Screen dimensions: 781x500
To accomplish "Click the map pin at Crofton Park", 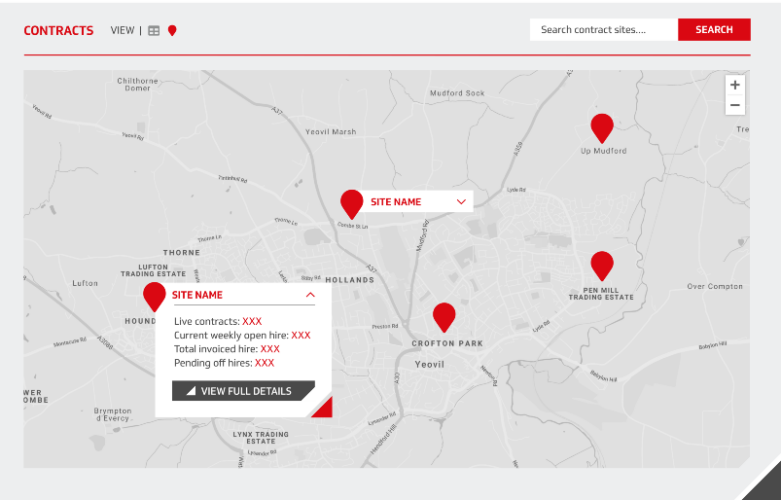I will pos(444,316).
